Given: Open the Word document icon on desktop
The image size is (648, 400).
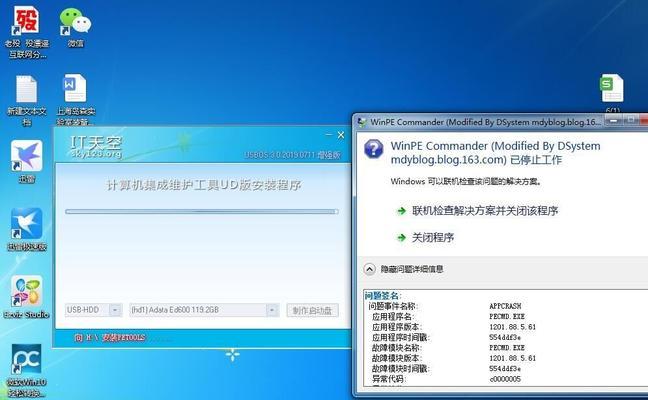Looking at the screenshot, I should [x=75, y=88].
